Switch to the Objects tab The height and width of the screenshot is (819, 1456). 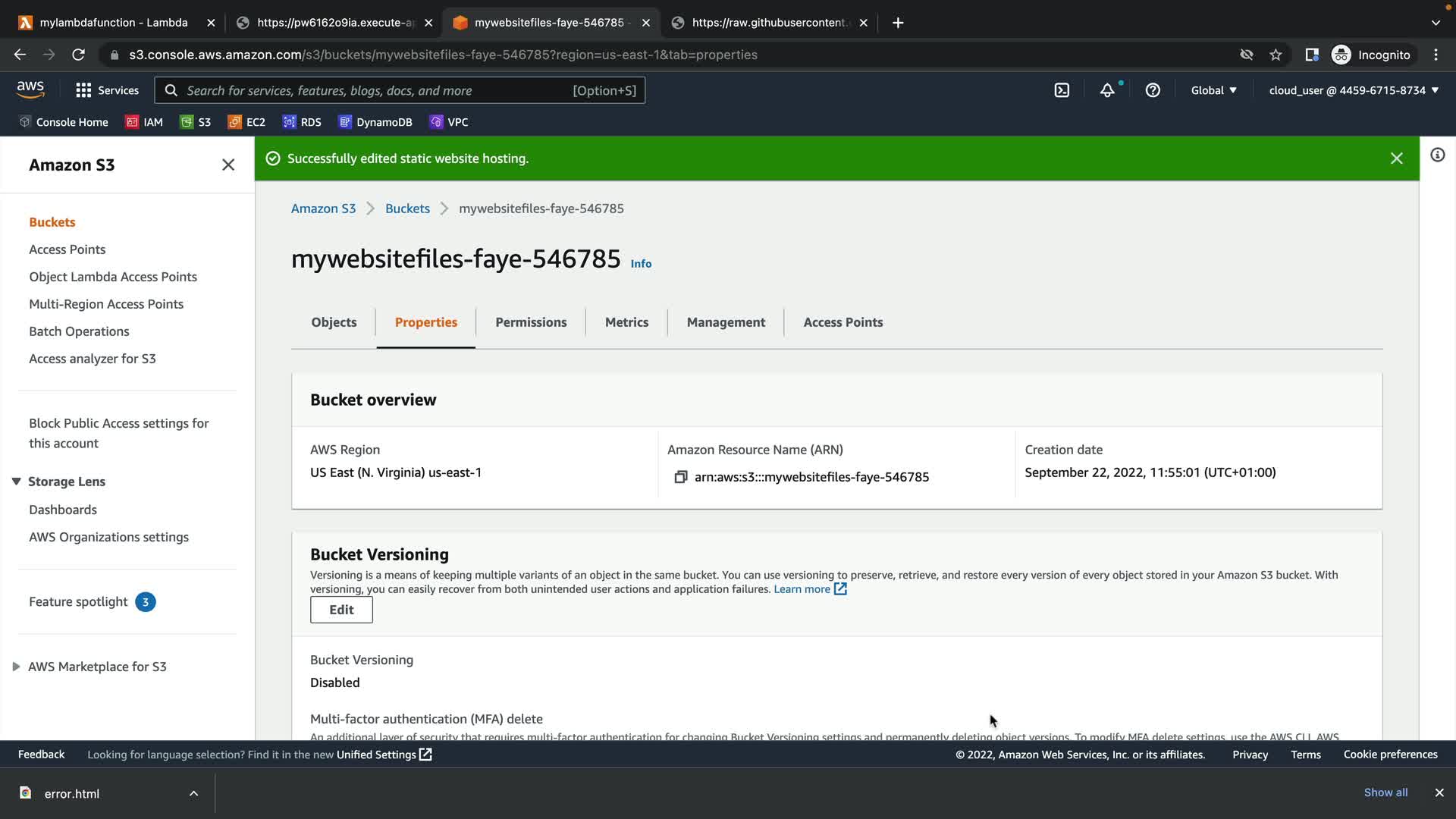(334, 322)
